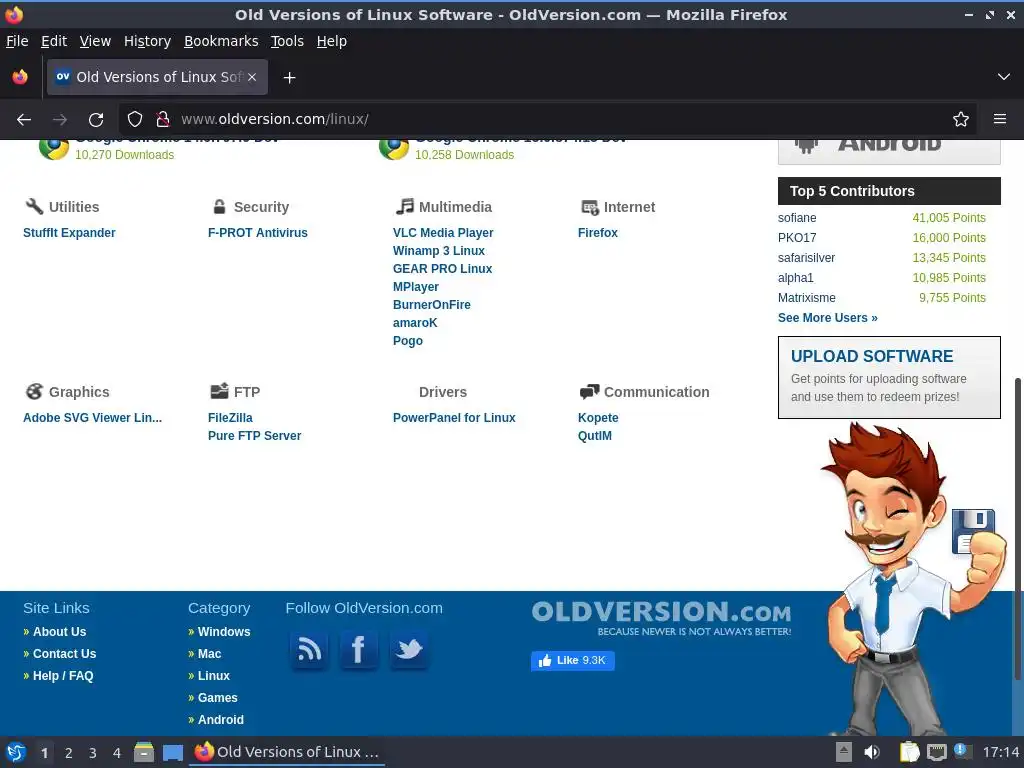This screenshot has height=768, width=1024.
Task: Open the F-PROT Antivirus link
Action: (x=257, y=232)
